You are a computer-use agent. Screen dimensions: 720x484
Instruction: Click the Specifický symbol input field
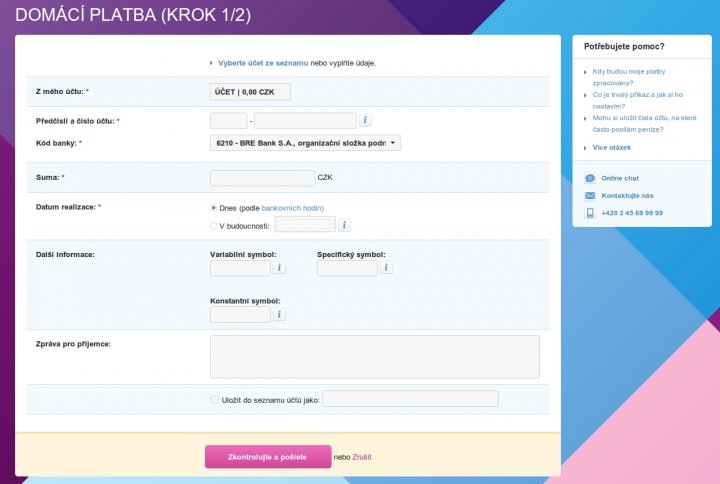[x=347, y=268]
